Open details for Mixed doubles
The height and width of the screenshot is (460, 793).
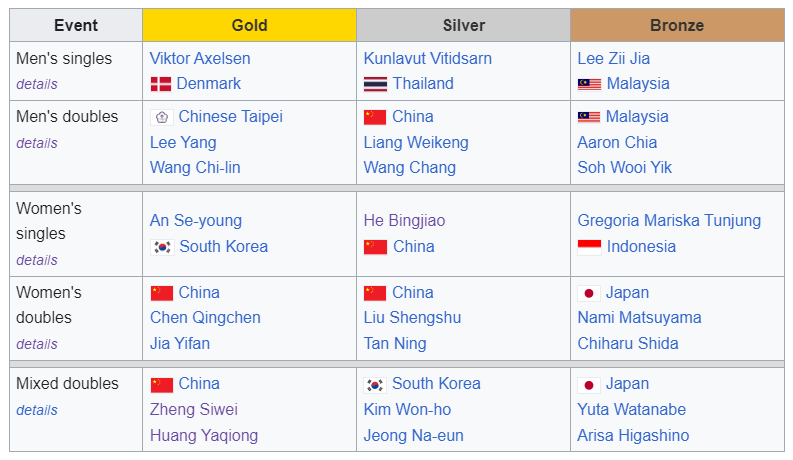click(x=37, y=410)
